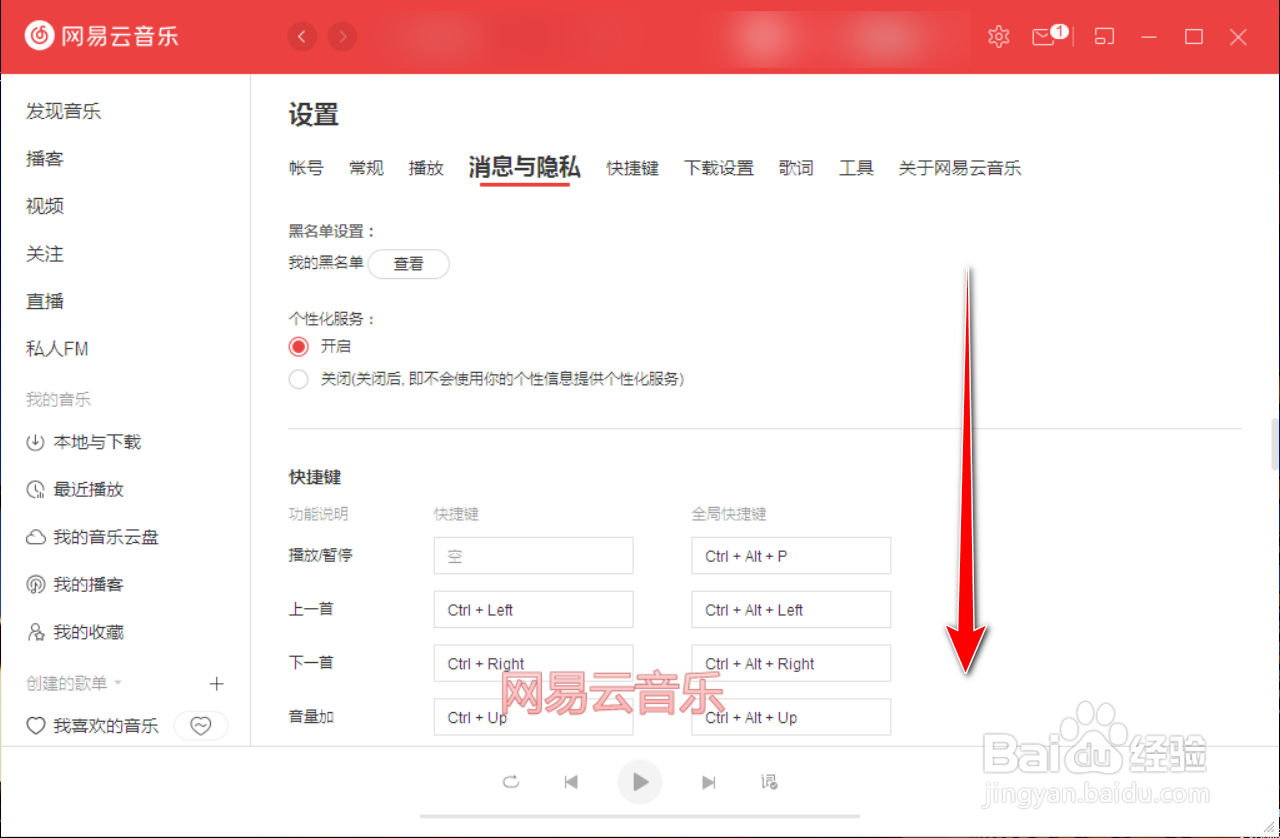Image resolution: width=1280 pixels, height=838 pixels.
Task: Open the 播放 settings tab
Action: 426,168
